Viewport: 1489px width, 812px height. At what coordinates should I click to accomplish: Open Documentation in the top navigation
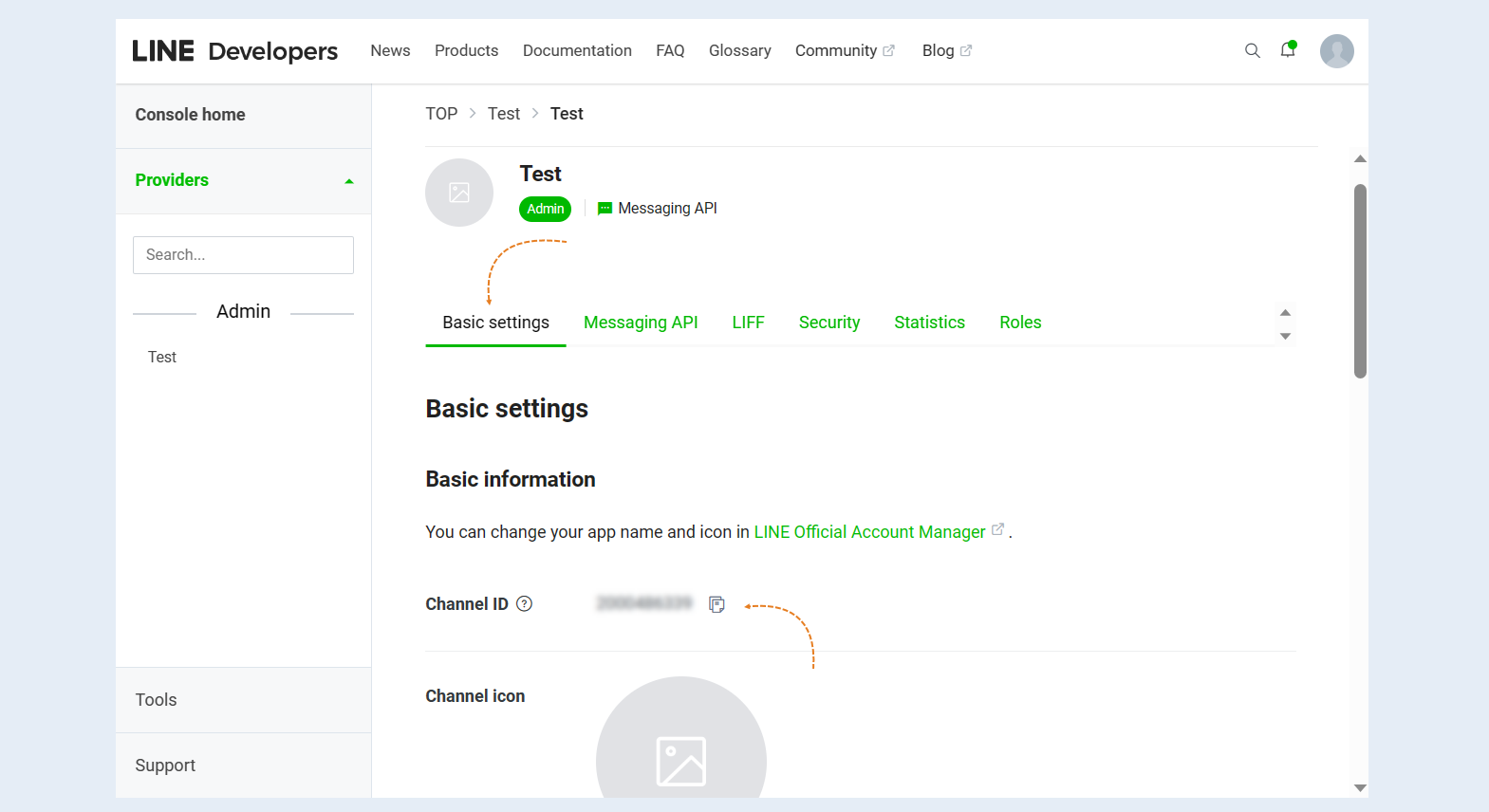[x=577, y=50]
